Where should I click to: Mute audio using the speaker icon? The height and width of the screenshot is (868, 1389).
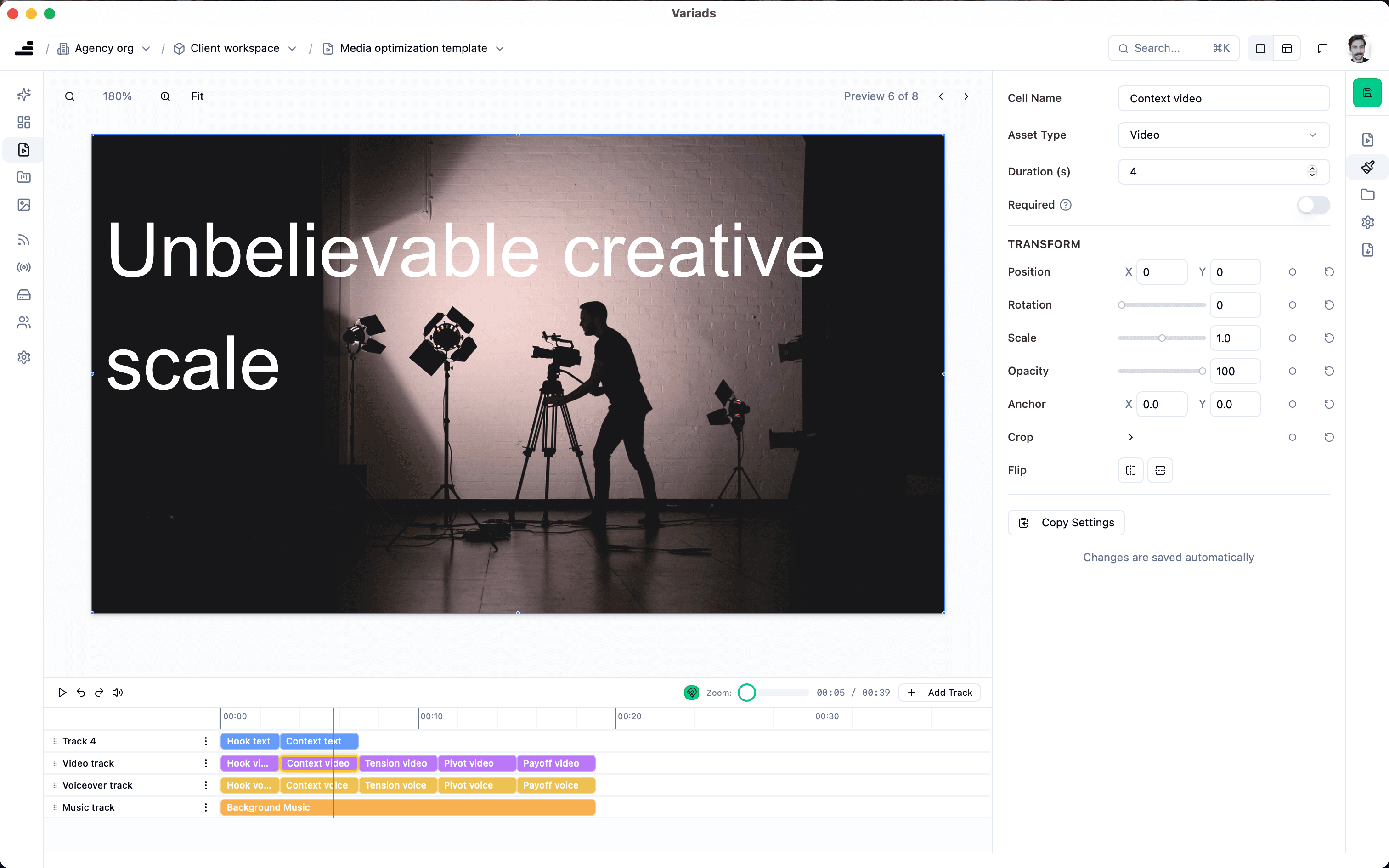coord(118,693)
